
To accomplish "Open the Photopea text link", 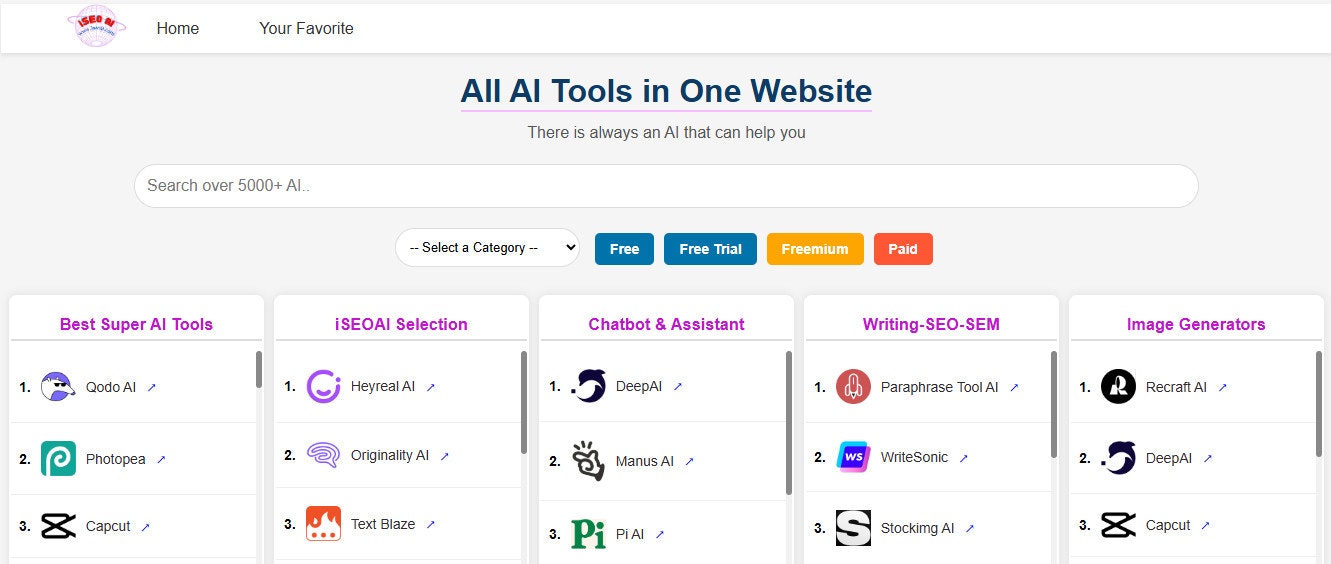I will click(116, 459).
